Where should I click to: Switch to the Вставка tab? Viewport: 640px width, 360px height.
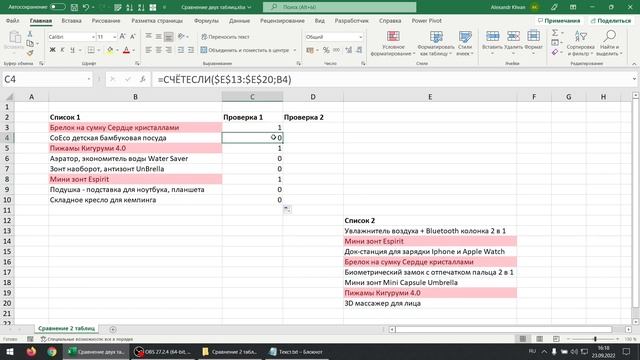click(x=71, y=20)
